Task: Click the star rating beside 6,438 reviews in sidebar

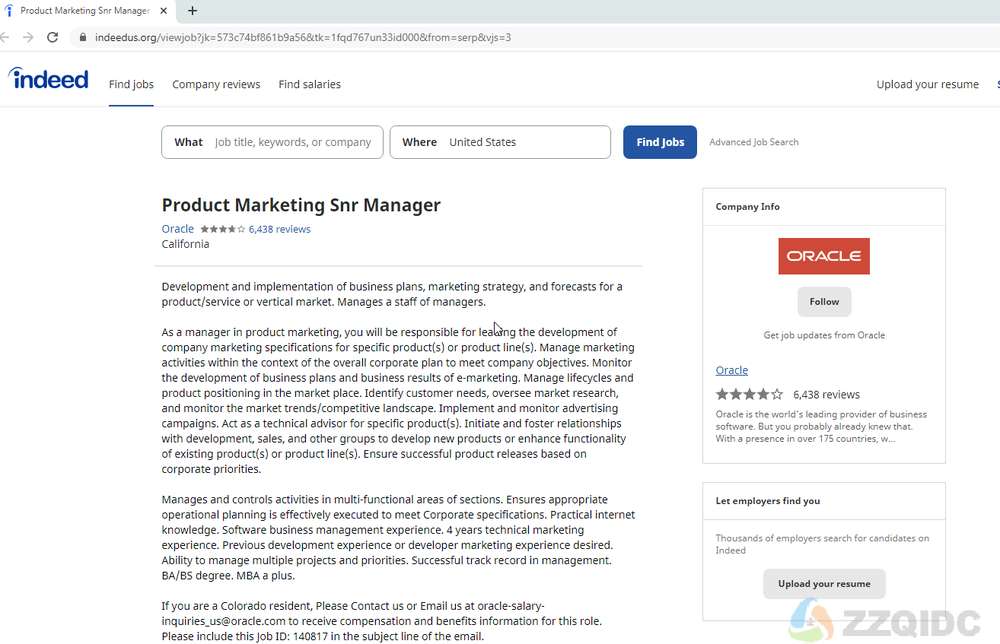Action: (x=749, y=395)
